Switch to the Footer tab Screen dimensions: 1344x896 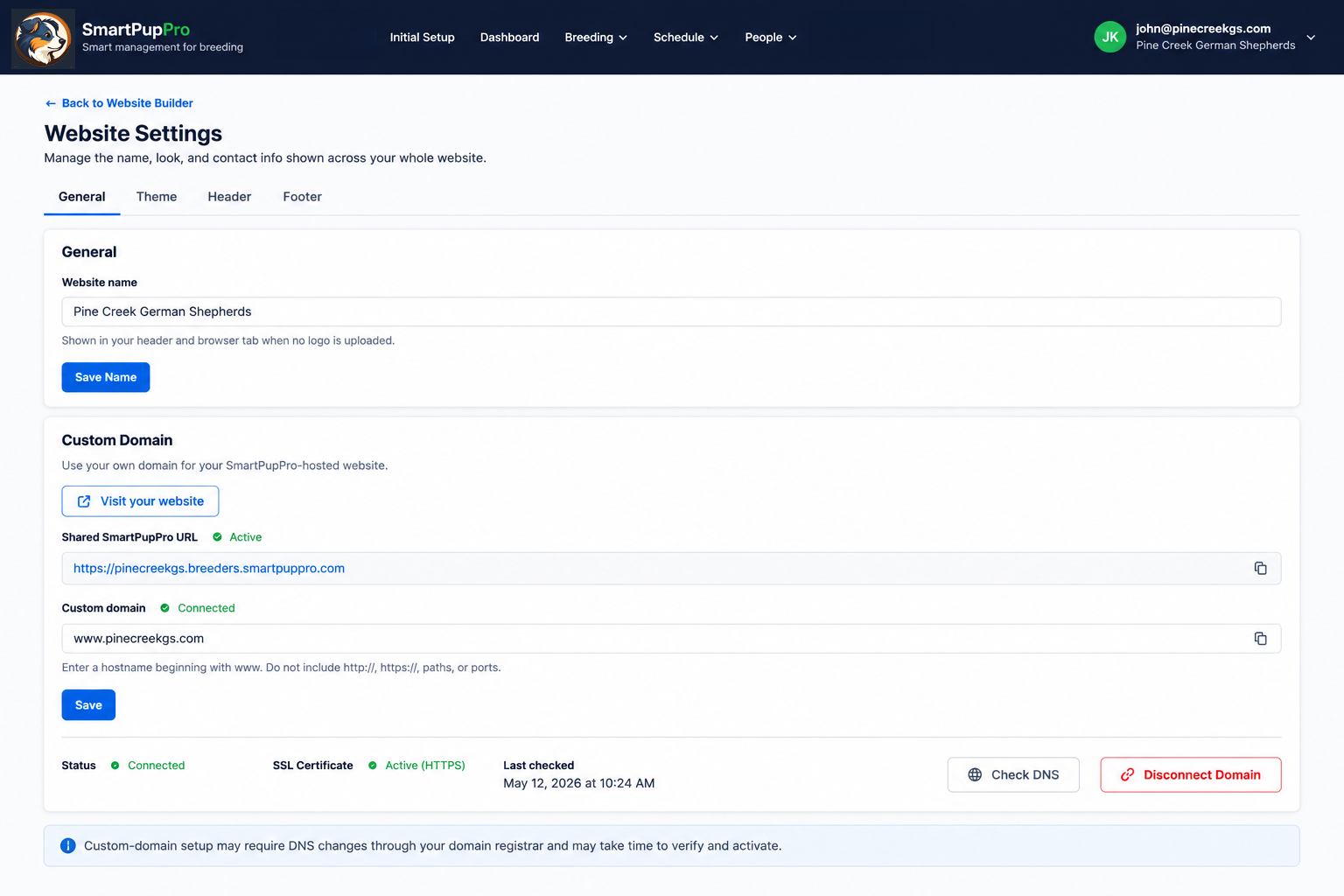point(302,197)
